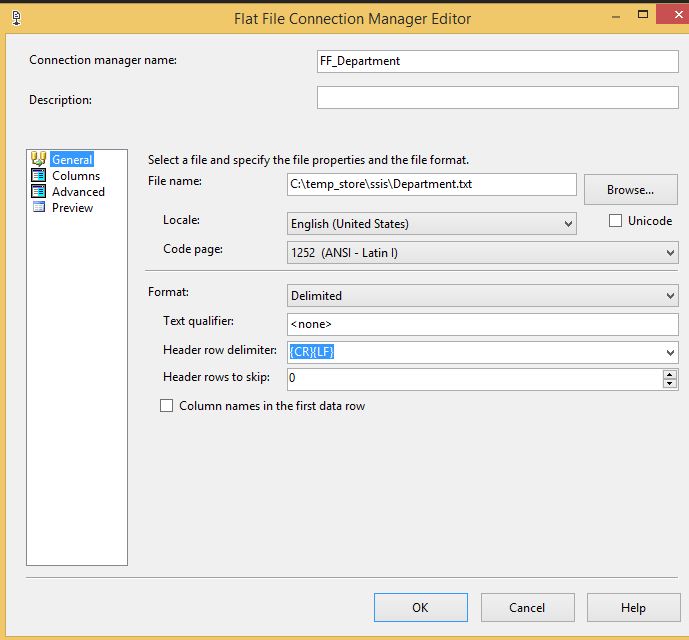Increase header rows to skip value
This screenshot has height=640, width=689.
pos(670,375)
